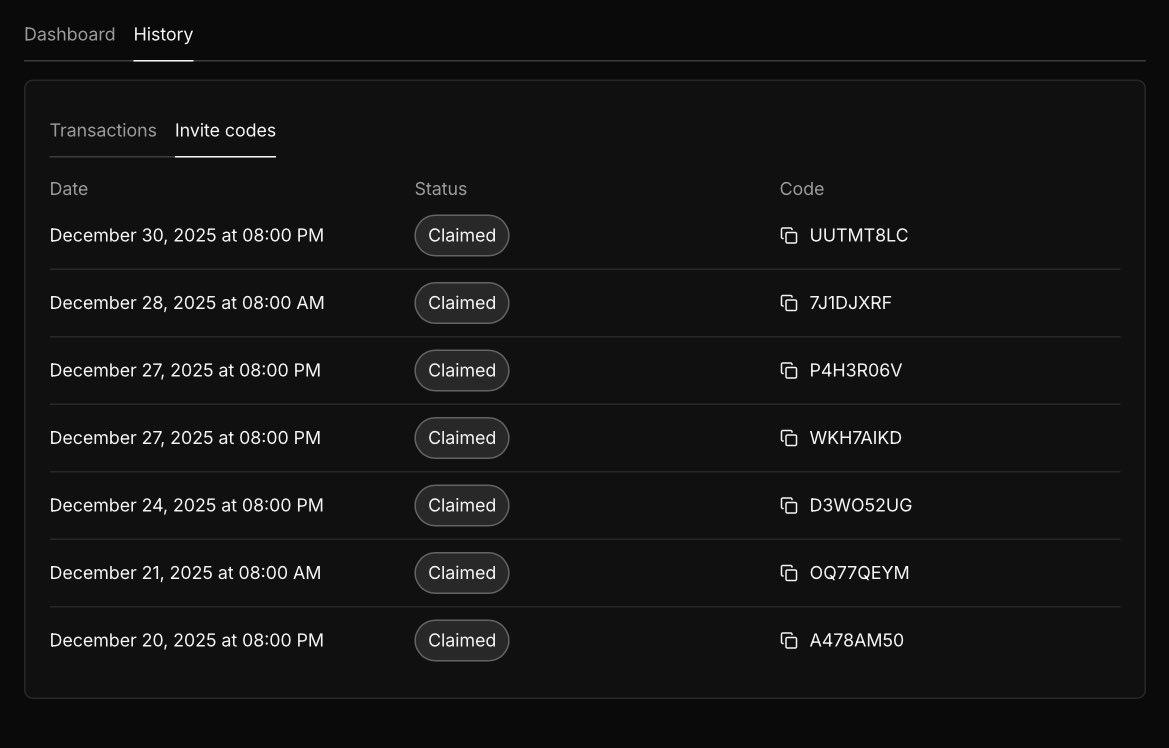Select the History tab
Image resolution: width=1169 pixels, height=748 pixels.
[163, 34]
